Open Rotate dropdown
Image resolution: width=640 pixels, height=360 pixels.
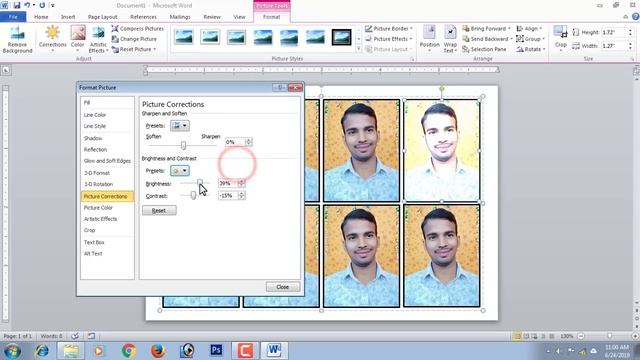click(x=531, y=49)
